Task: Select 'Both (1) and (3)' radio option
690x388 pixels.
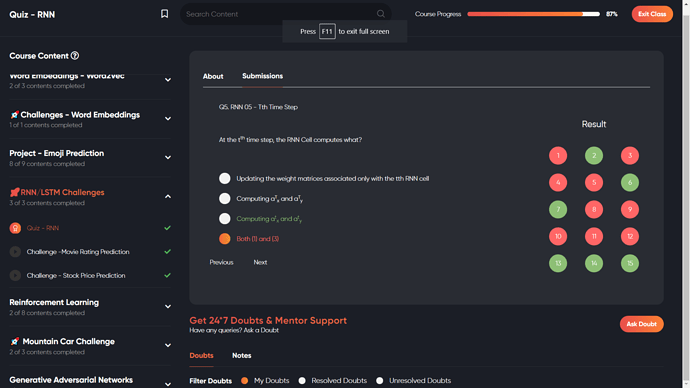Action: 224,238
